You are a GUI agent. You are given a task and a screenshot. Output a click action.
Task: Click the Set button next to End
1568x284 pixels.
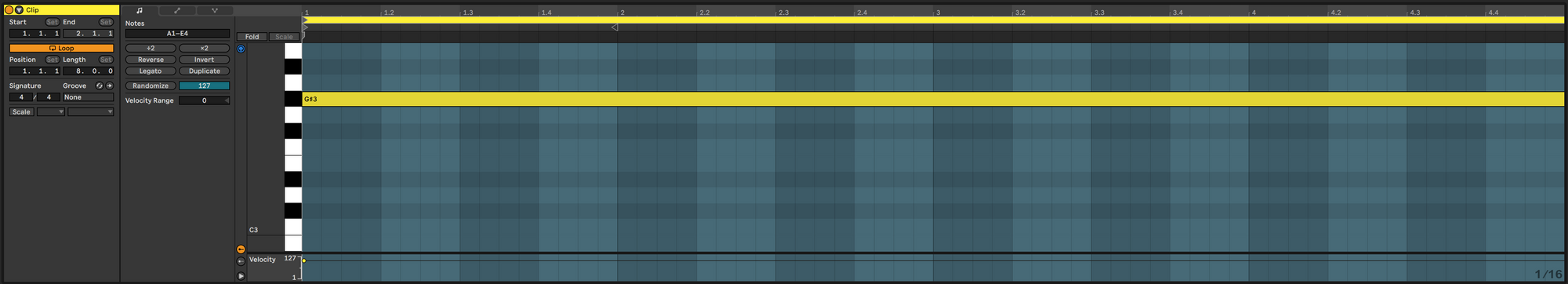click(x=106, y=22)
